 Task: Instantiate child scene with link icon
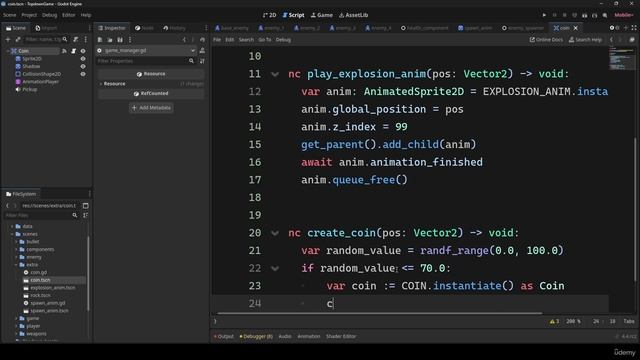point(18,40)
